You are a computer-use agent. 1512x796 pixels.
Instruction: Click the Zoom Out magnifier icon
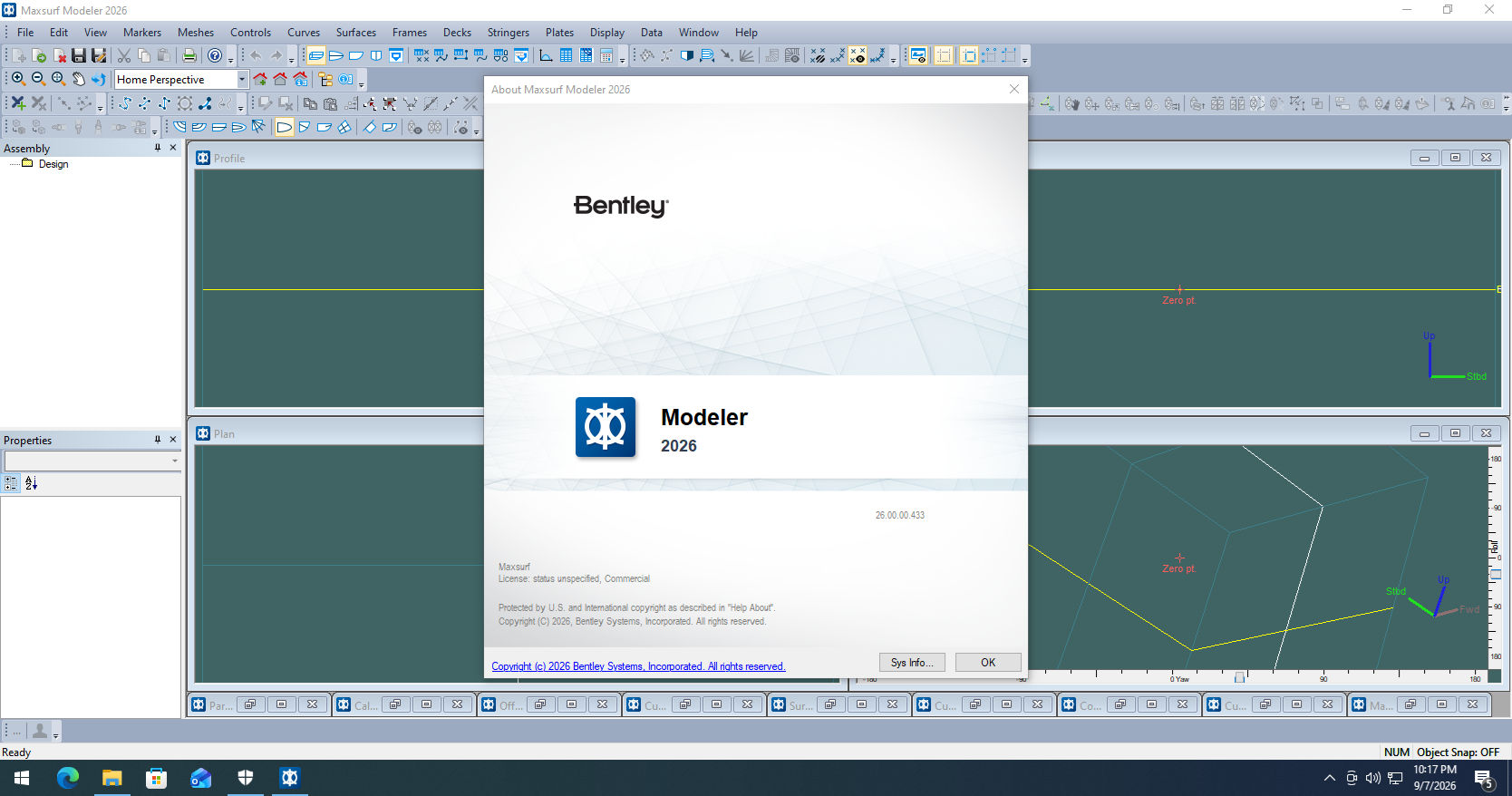point(38,79)
